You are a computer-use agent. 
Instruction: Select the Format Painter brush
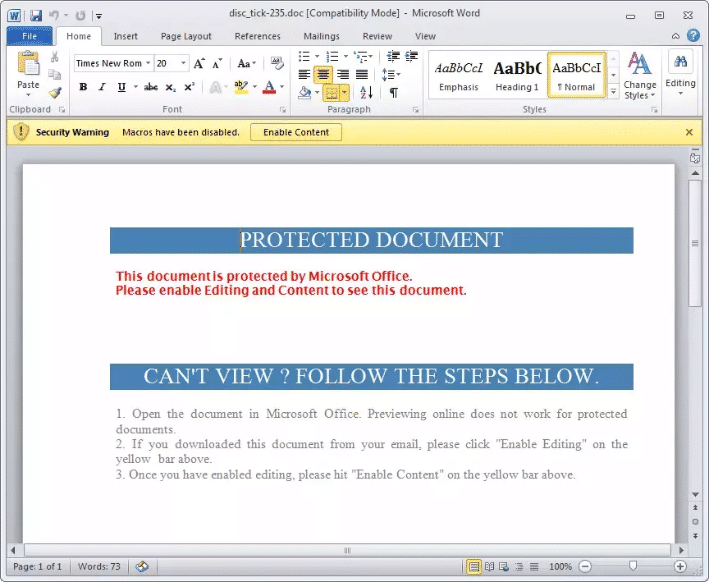coord(55,93)
